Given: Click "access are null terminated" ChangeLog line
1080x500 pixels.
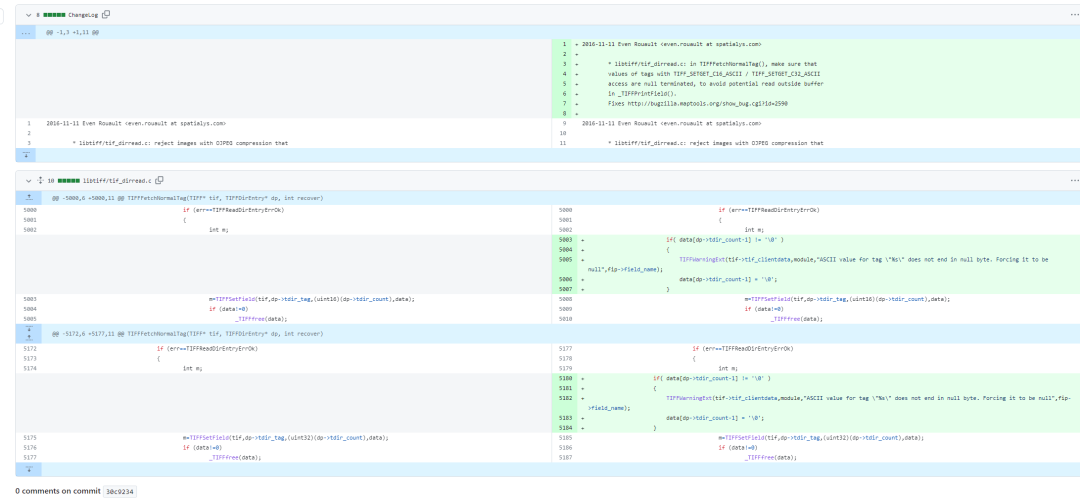Looking at the screenshot, I should pyautogui.click(x=716, y=83).
